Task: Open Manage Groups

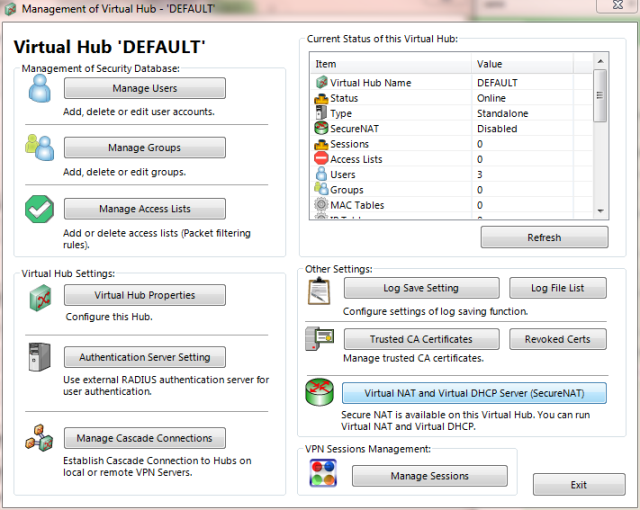Action: [x=145, y=147]
